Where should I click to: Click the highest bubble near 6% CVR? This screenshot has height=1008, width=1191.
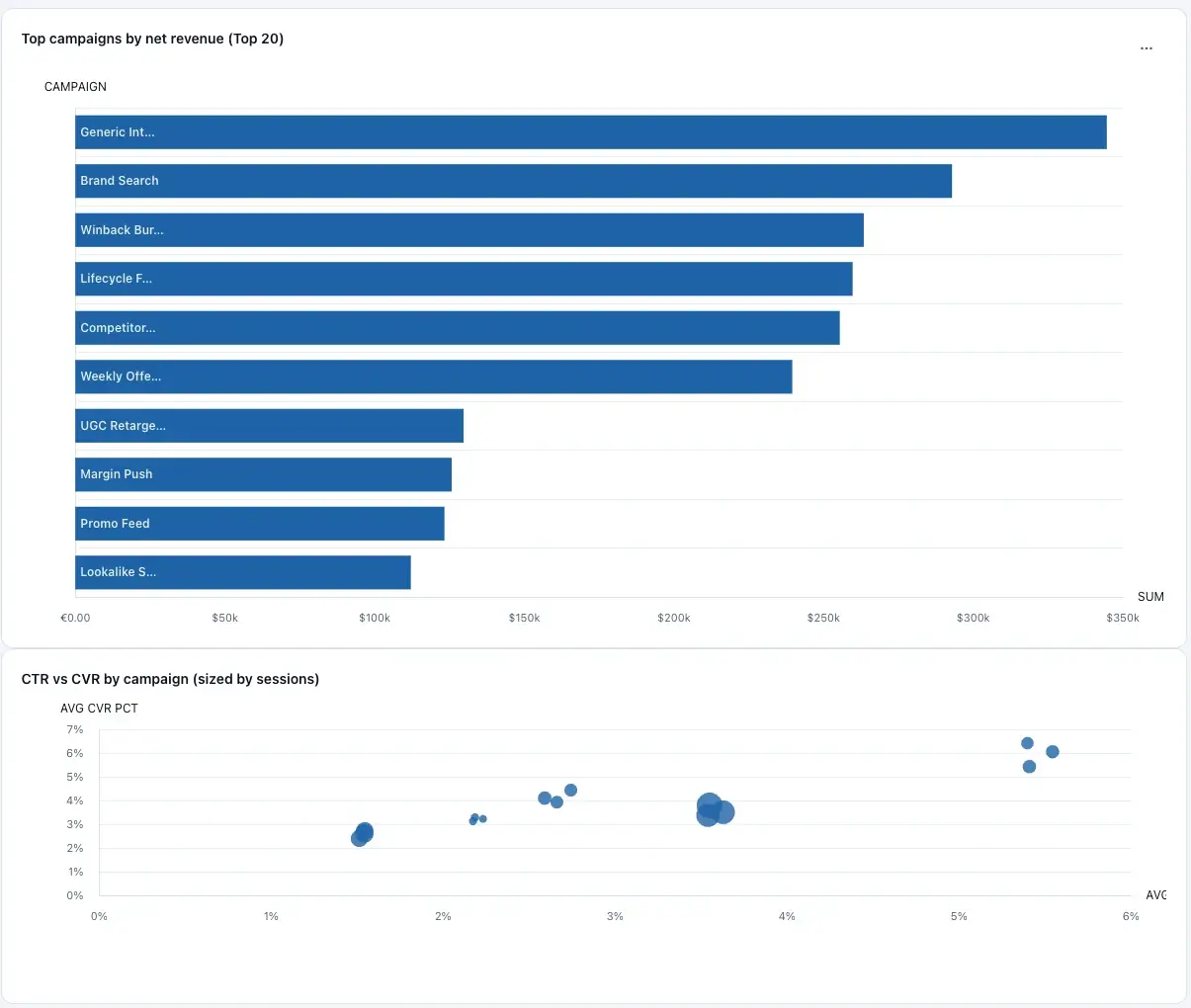[x=1027, y=743]
